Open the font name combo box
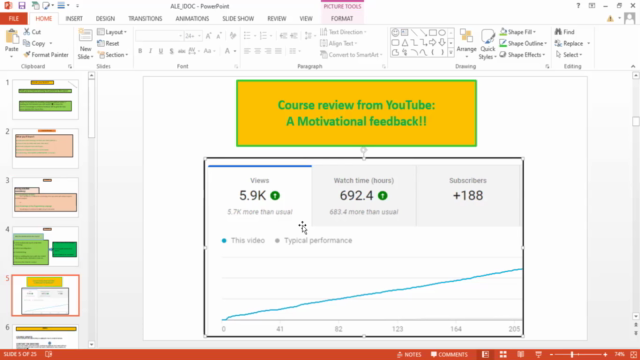The height and width of the screenshot is (360, 640). pyautogui.click(x=159, y=36)
